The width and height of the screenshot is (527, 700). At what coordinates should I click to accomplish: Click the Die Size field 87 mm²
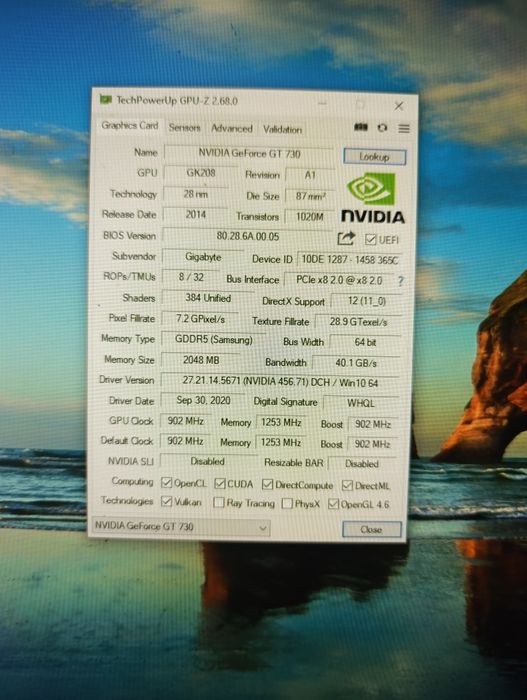point(310,196)
